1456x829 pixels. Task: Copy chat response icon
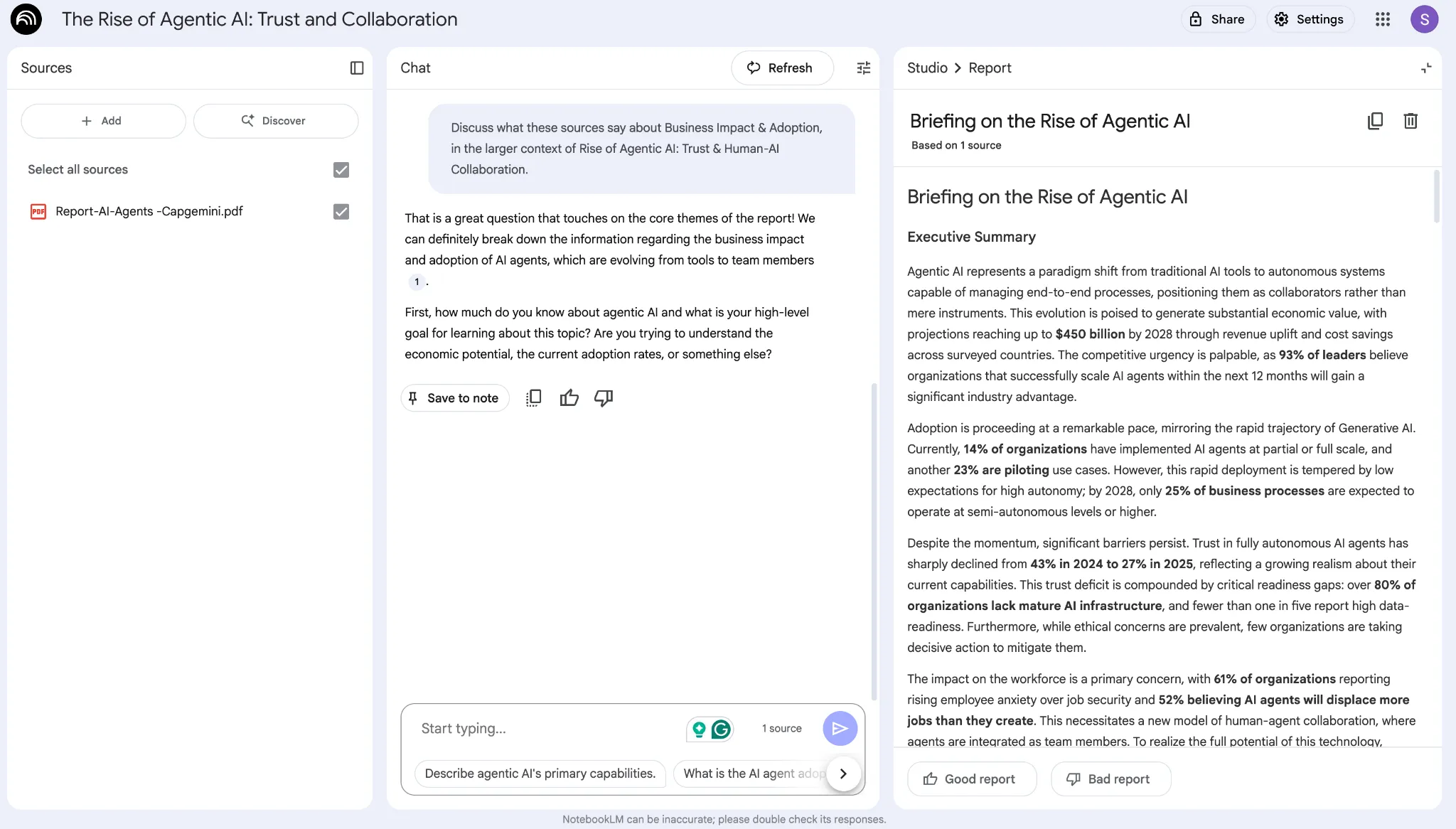533,398
